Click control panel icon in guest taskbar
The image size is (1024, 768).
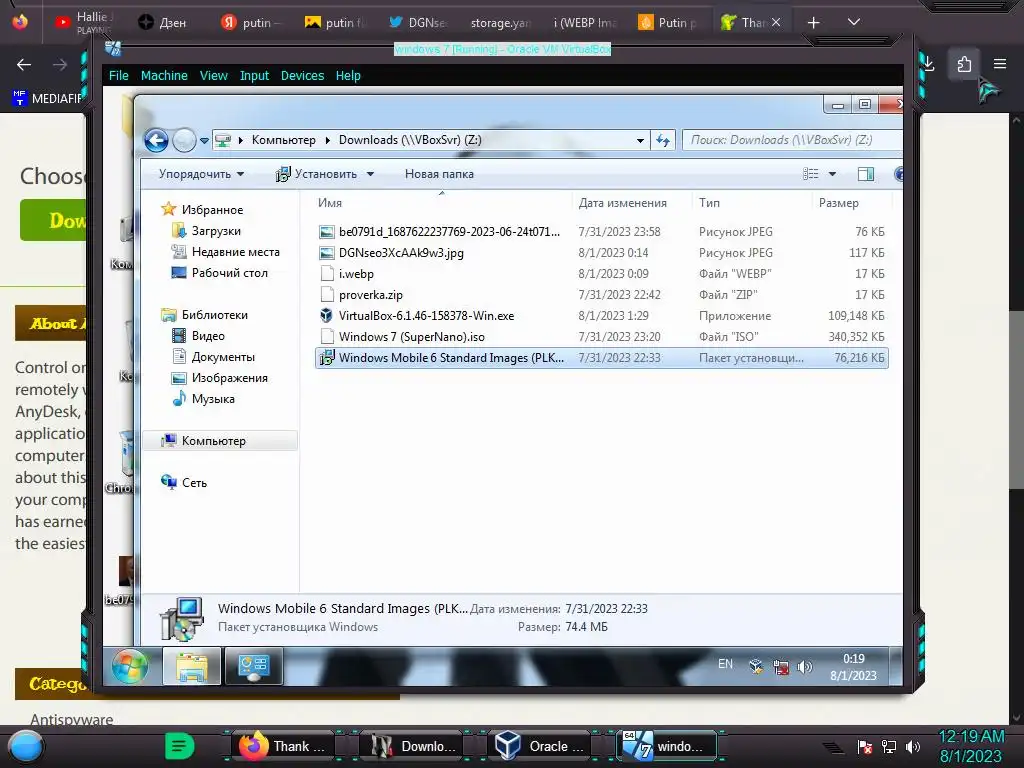253,666
